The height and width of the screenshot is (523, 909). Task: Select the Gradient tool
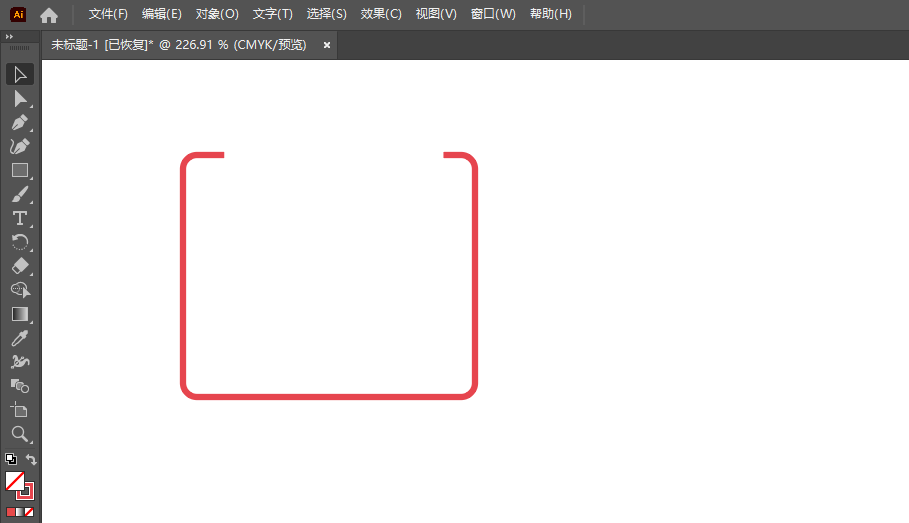point(20,314)
